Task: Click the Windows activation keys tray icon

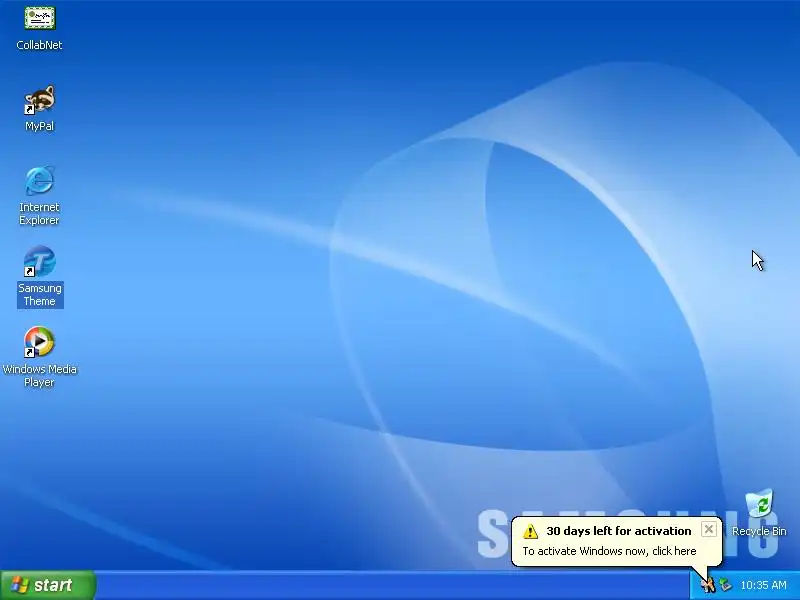Action: pyautogui.click(x=708, y=585)
